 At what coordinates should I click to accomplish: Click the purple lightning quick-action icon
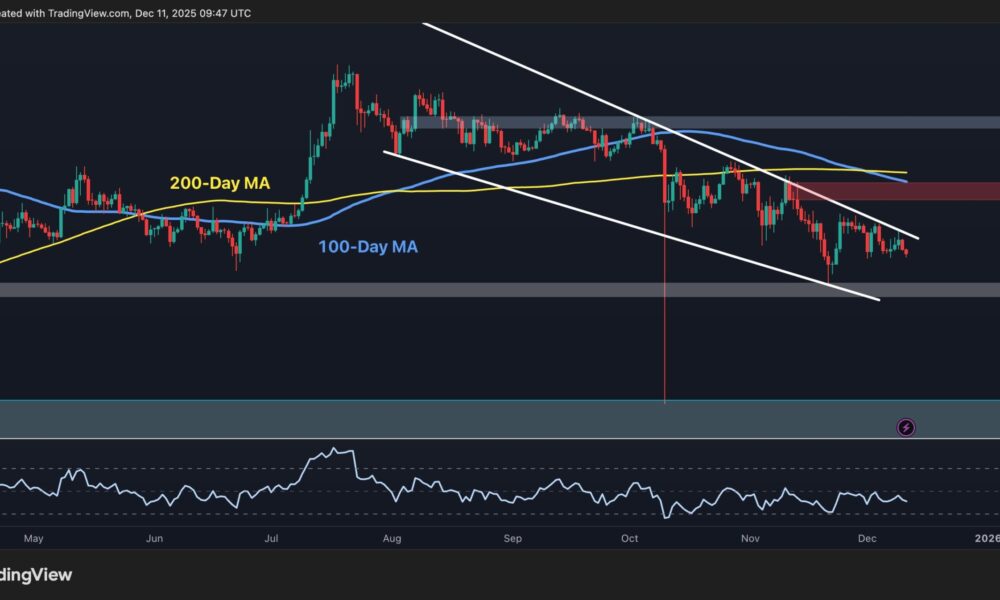pyautogui.click(x=905, y=427)
